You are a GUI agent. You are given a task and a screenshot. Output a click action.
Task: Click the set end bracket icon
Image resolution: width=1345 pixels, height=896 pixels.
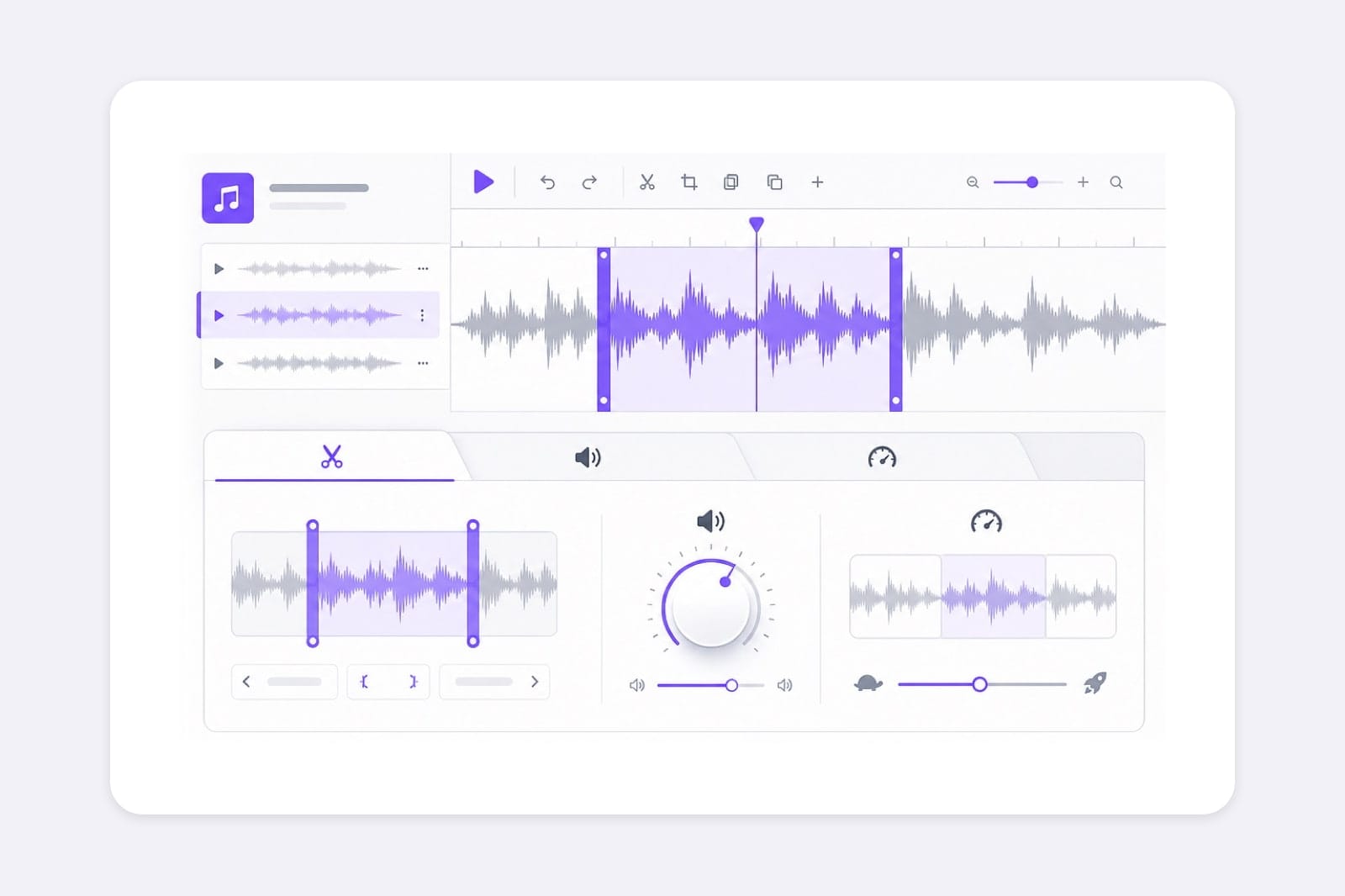pyautogui.click(x=413, y=682)
